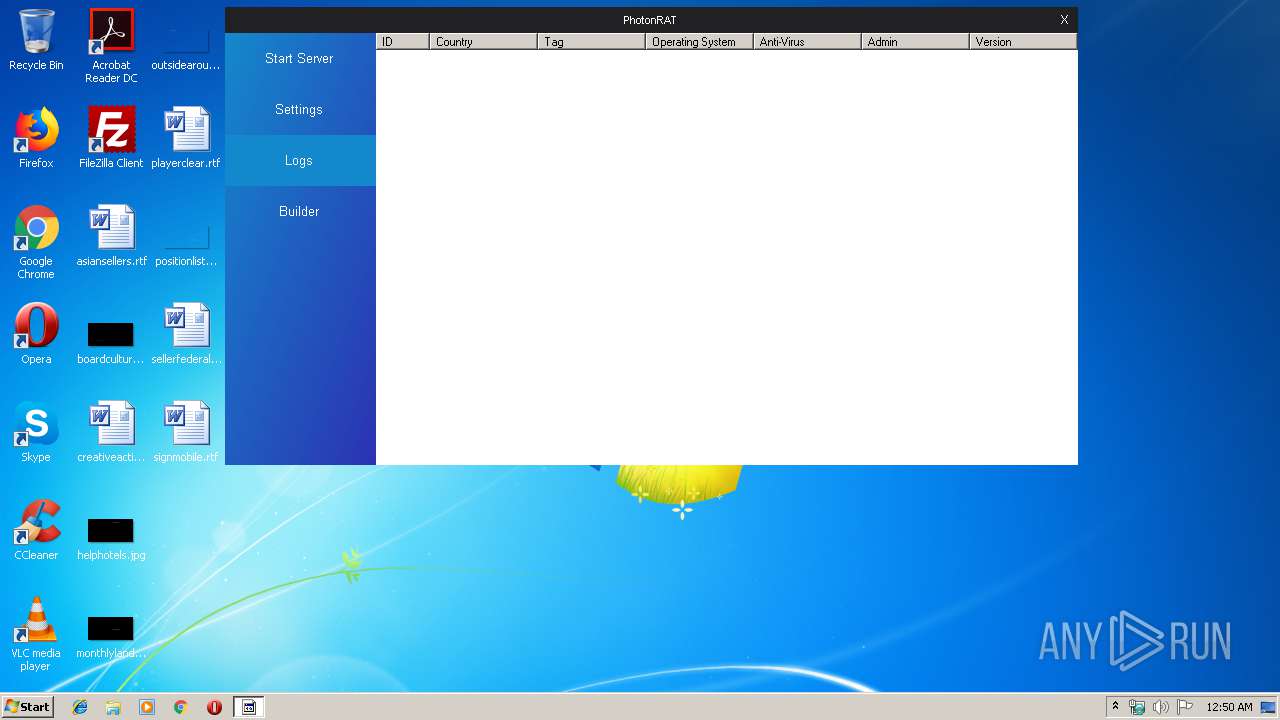Viewport: 1280px width, 720px height.
Task: Open the Settings tab in PhotonRAT
Action: (x=300, y=109)
